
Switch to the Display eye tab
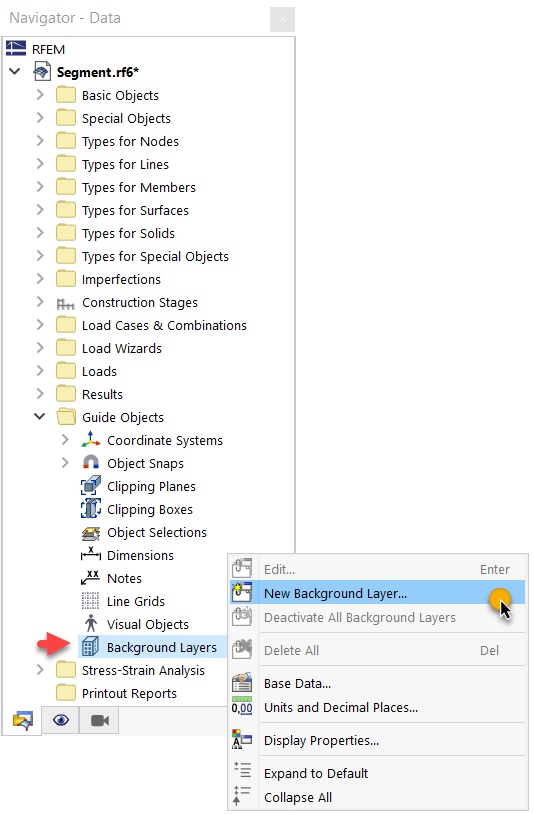61,720
